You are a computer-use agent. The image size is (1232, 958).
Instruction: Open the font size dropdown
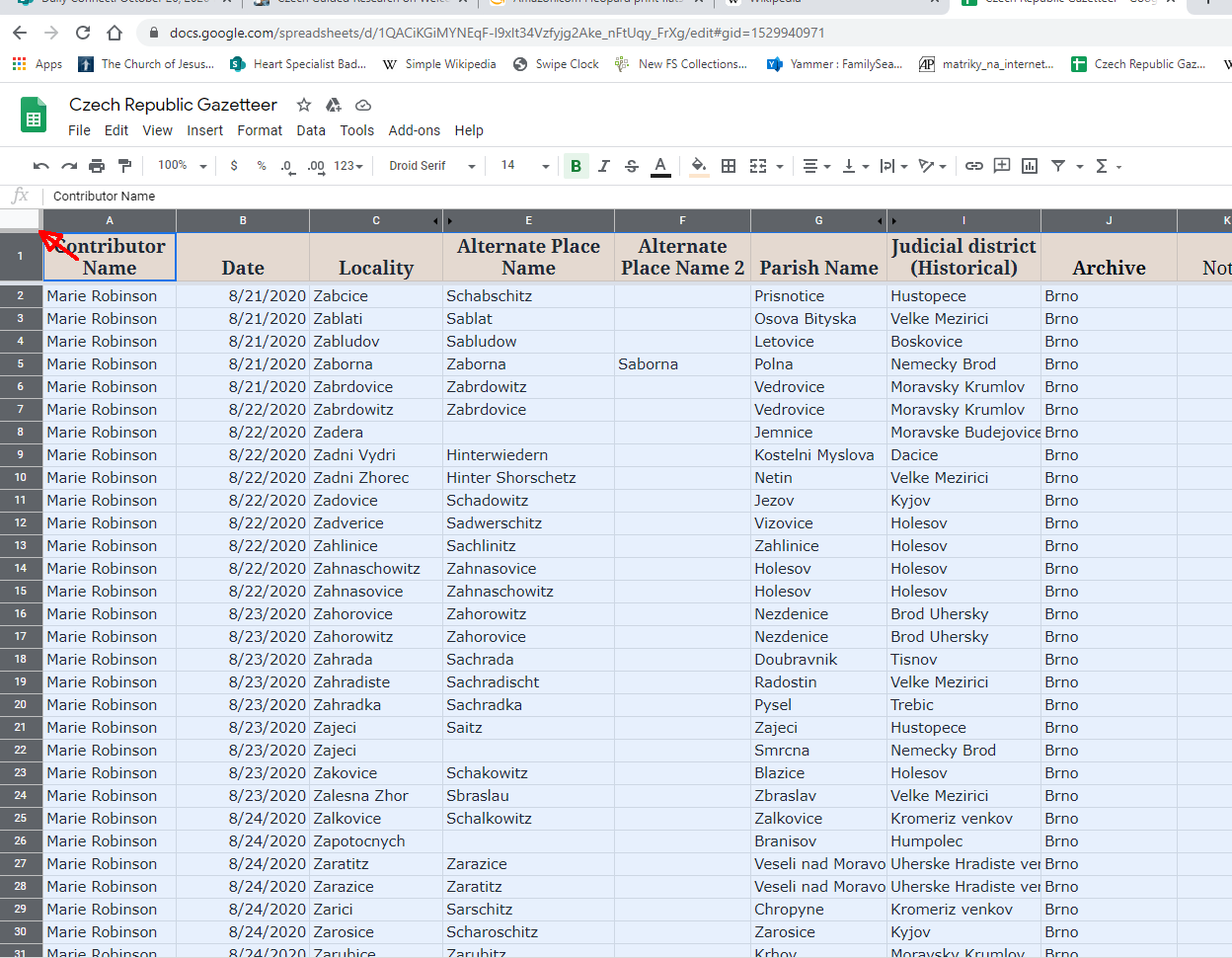523,166
